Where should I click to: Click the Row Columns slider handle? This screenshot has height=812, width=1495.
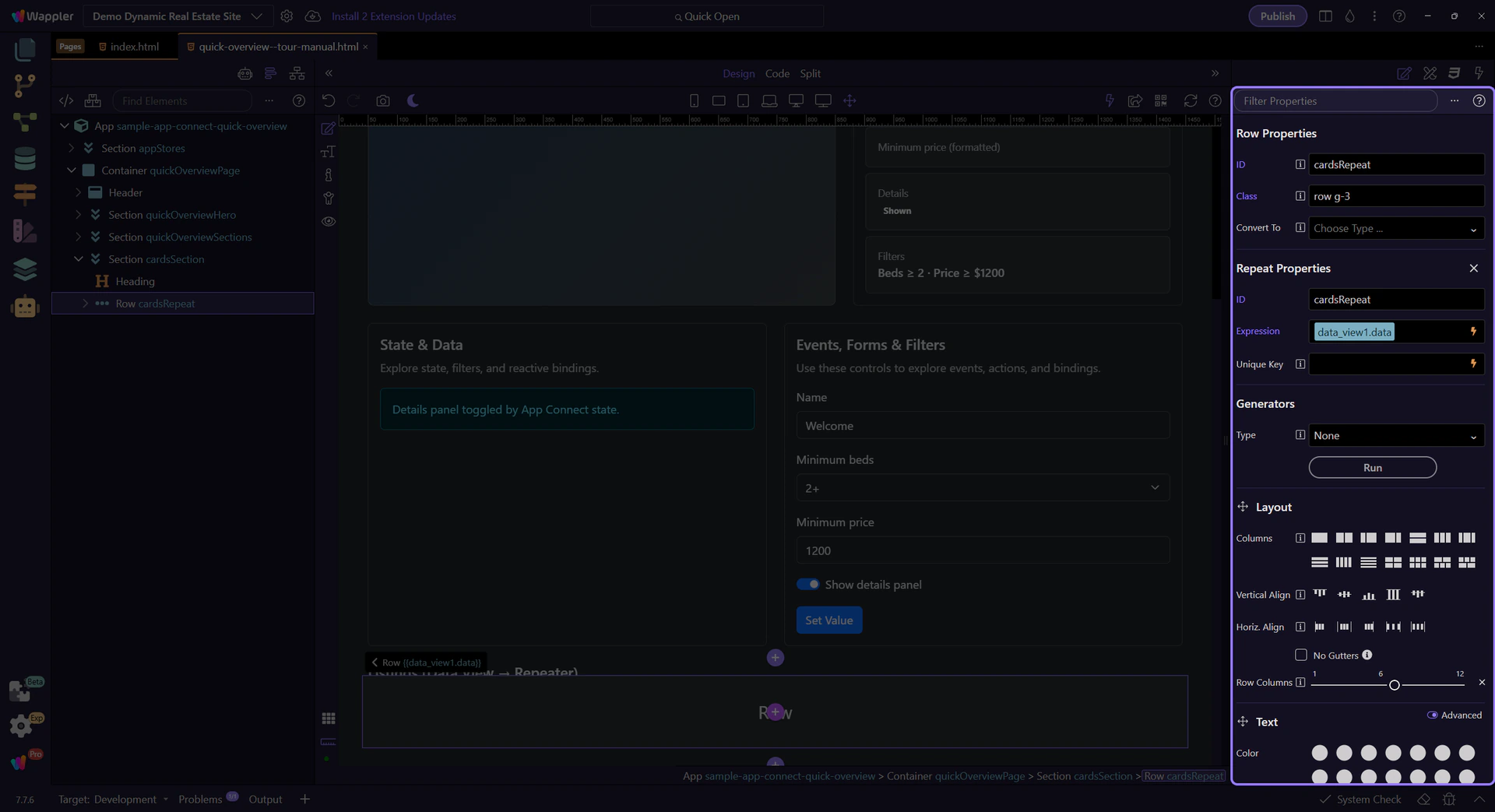tap(1394, 684)
